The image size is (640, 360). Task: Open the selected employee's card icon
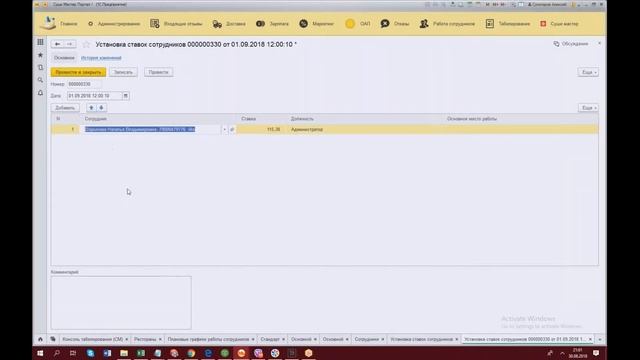click(x=232, y=129)
